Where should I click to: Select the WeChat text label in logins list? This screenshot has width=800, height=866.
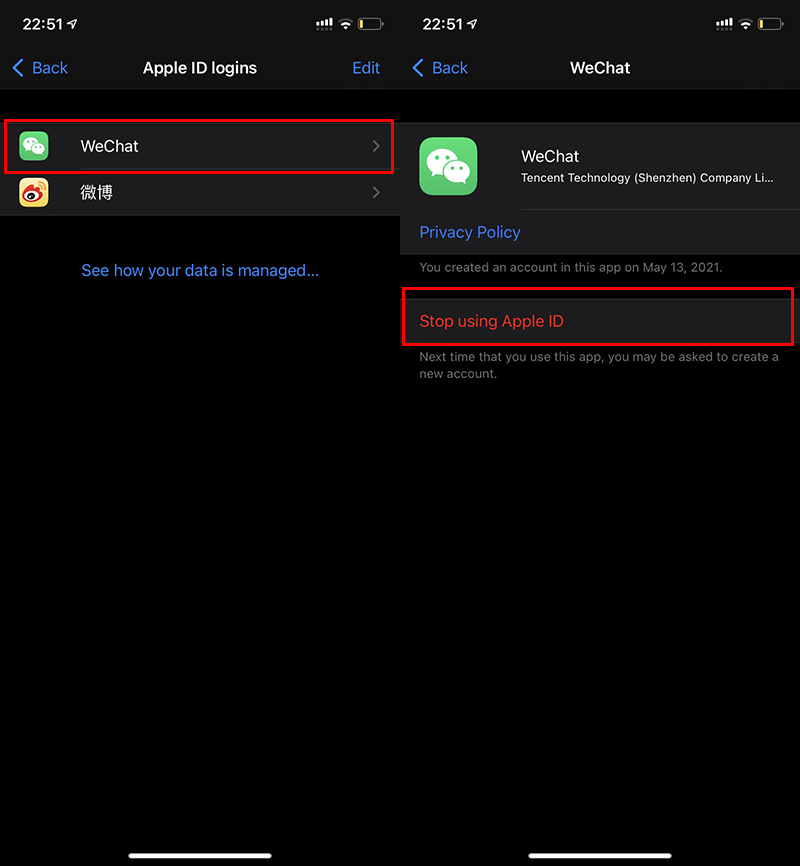tap(109, 146)
